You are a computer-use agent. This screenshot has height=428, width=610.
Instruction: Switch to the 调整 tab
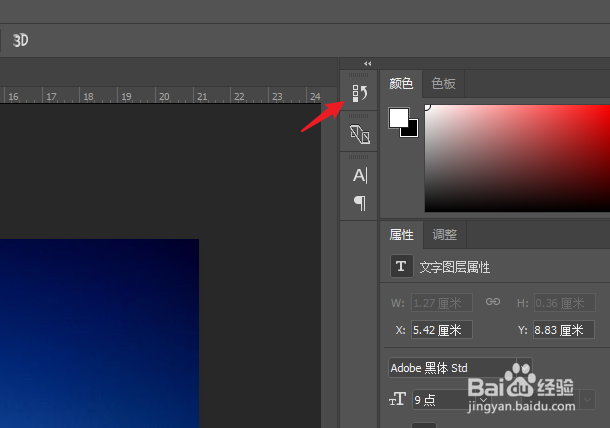[445, 235]
